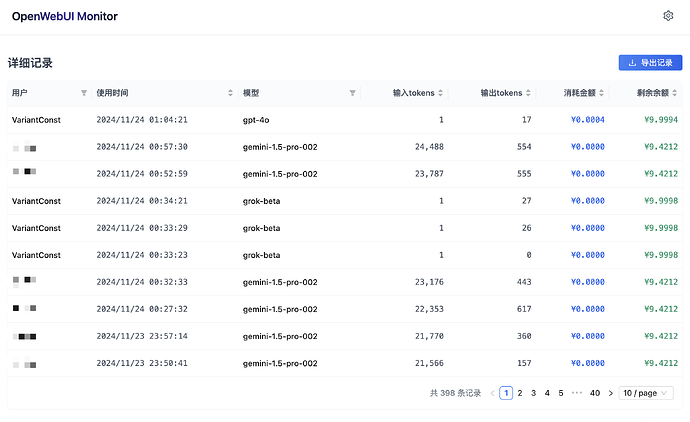Screen dimensions: 690x422
Task: Click timestamp 2024/11/24 00:52:59
Action: coord(142,174)
